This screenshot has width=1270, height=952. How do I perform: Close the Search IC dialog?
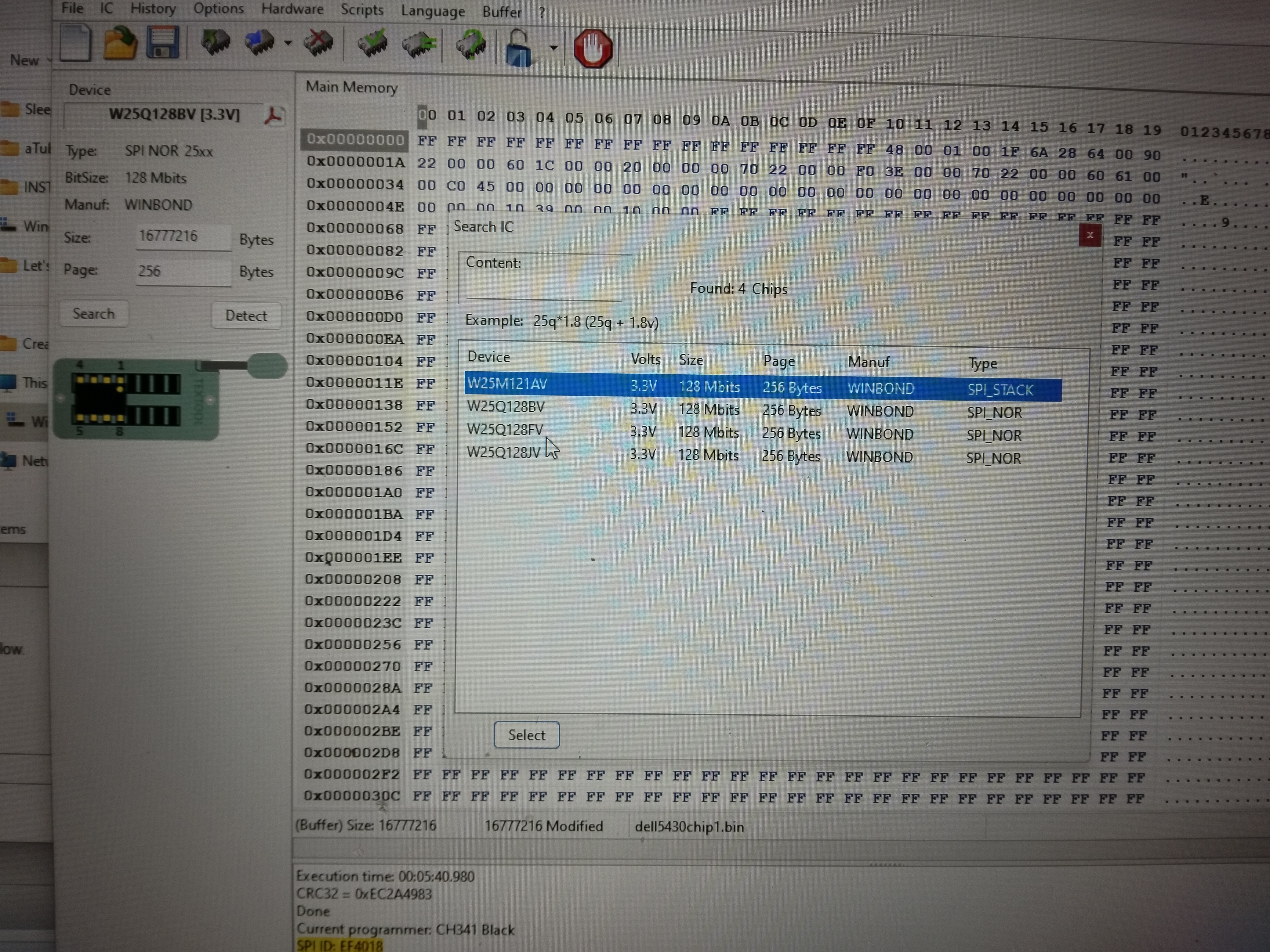(1089, 235)
